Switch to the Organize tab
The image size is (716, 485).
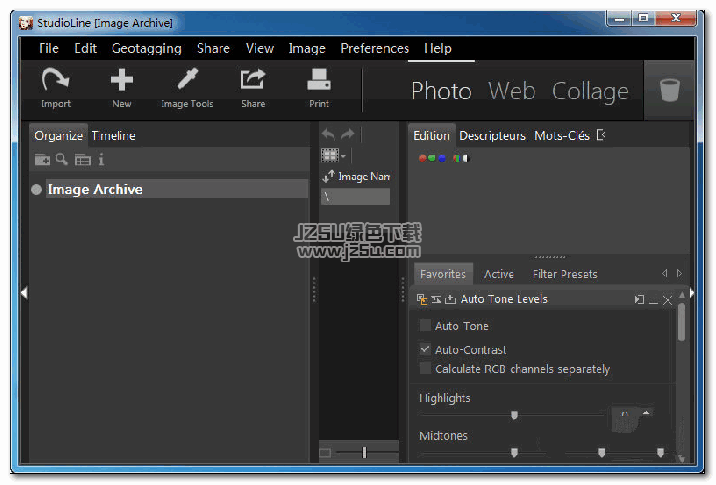coord(58,136)
